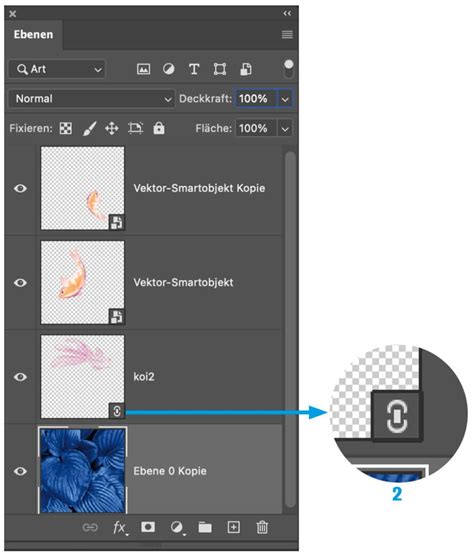Image resolution: width=474 pixels, height=558 pixels.
Task: Select the layer name koi2
Action: tap(144, 377)
